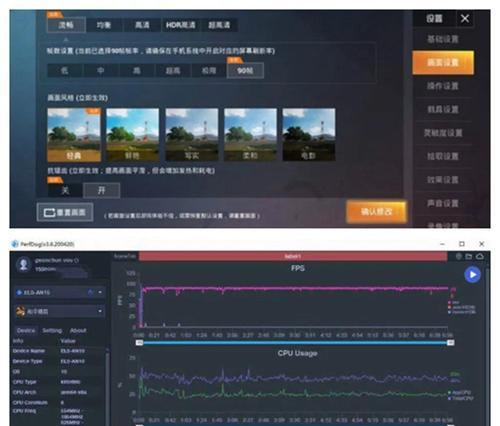The width and height of the screenshot is (500, 426).
Task: Click the arrow on the device selector
Action: (x=100, y=292)
